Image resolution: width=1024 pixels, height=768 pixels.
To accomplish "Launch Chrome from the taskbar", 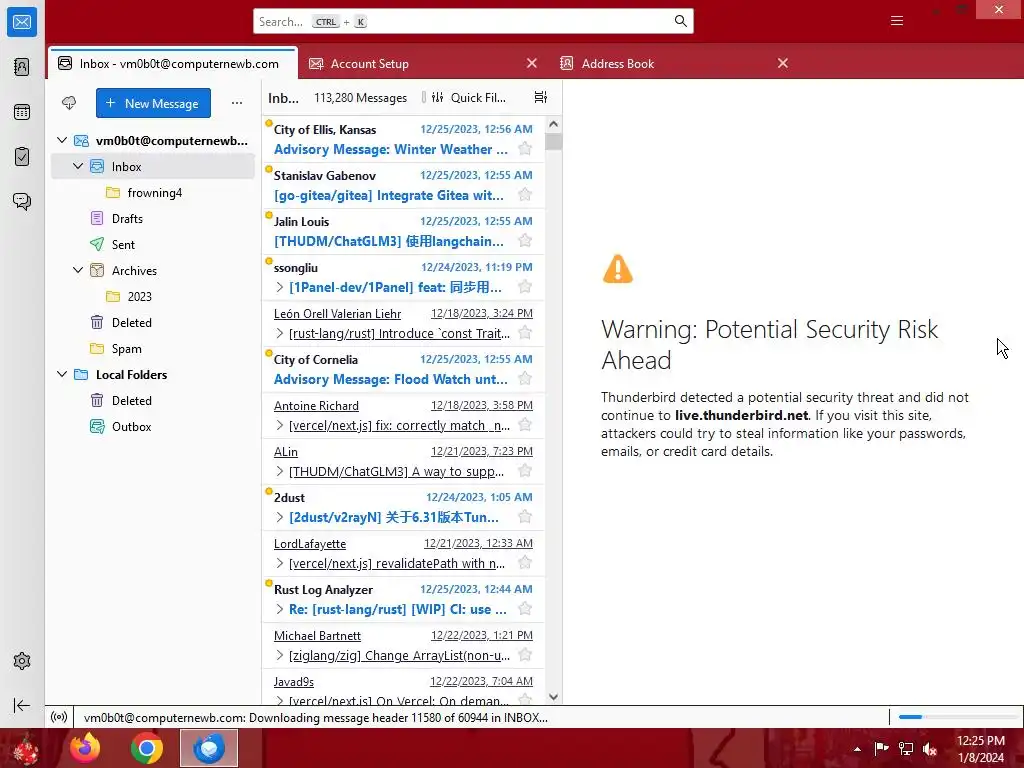I will click(146, 748).
